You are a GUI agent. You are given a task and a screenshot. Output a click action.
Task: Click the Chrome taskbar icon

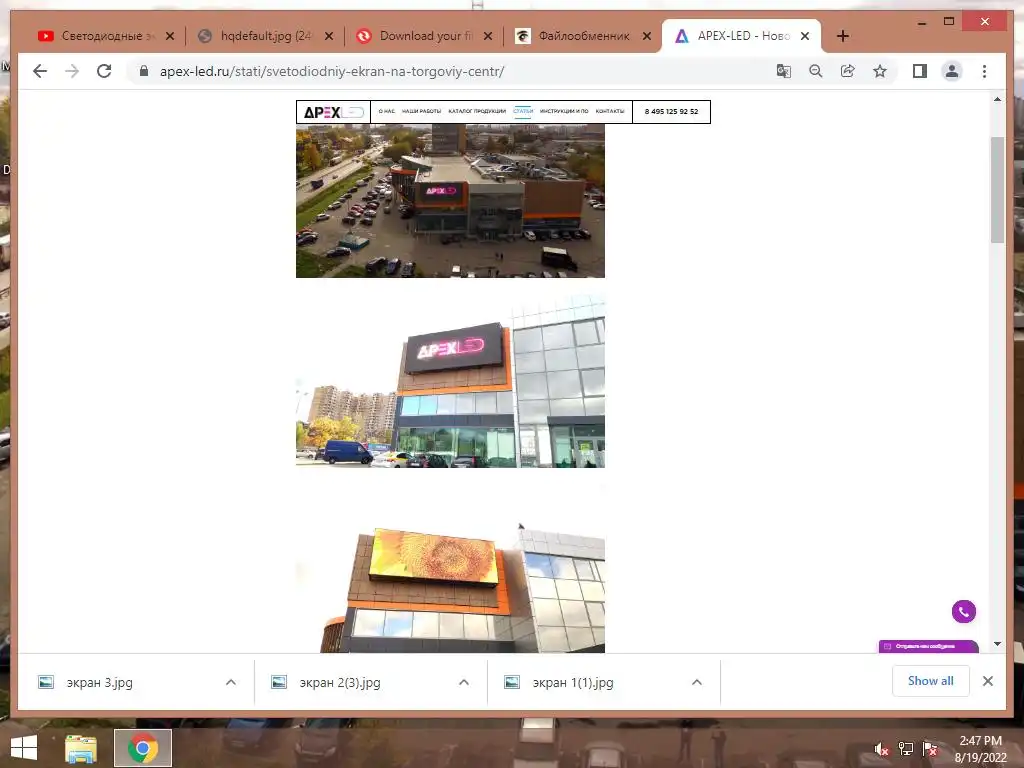143,748
